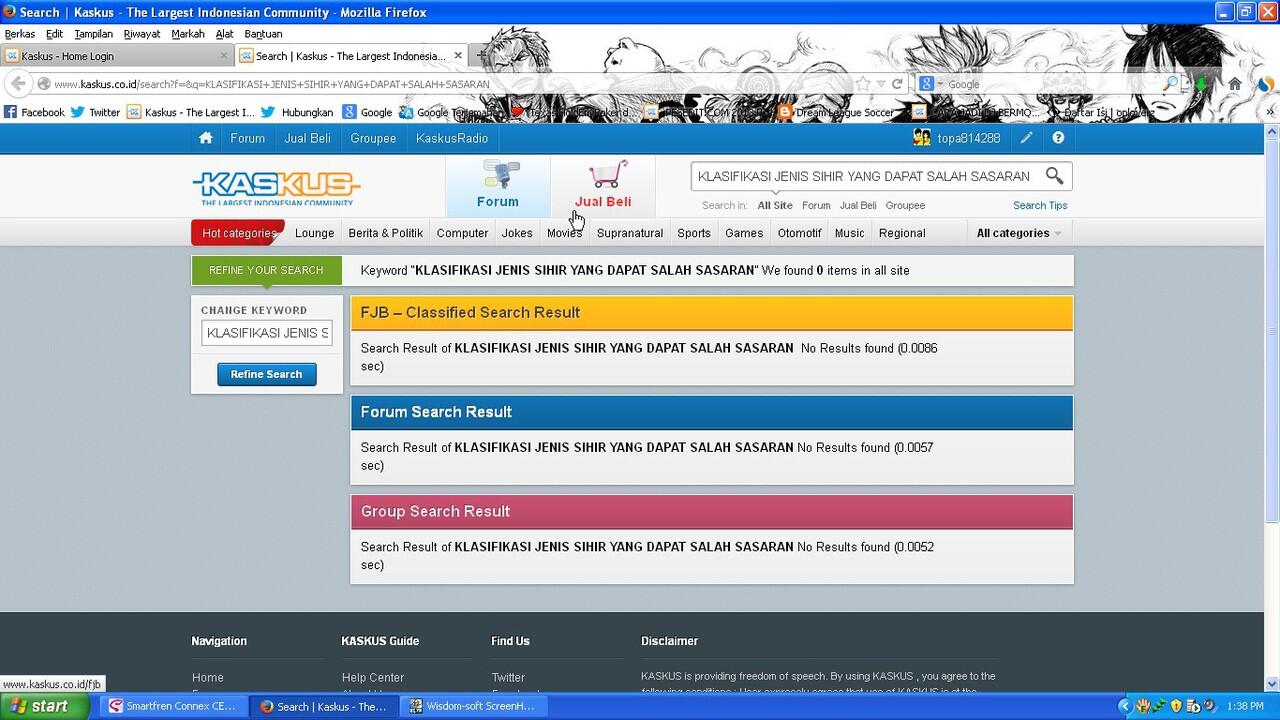The width and height of the screenshot is (1280, 720).
Task: Show more bookmarks chevron
Action: (1269, 112)
